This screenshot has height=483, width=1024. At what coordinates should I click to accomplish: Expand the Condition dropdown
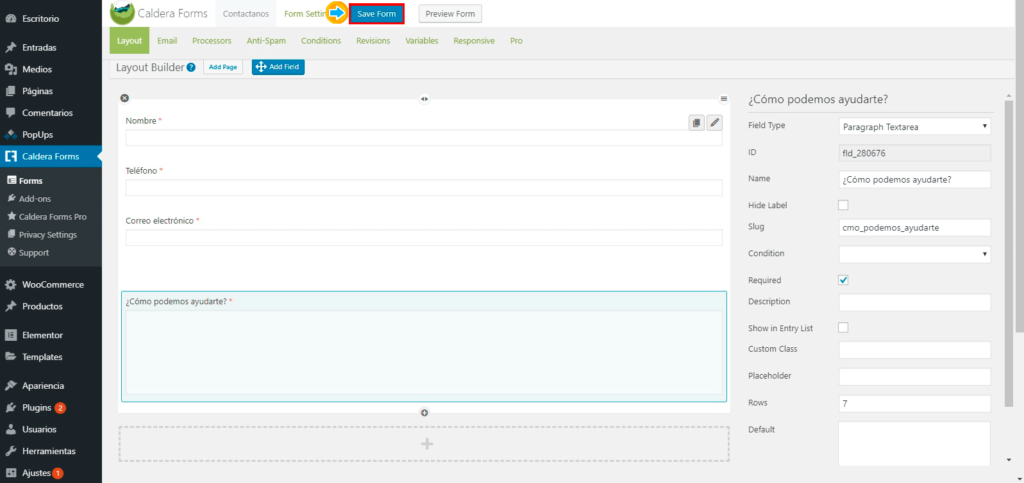coord(914,254)
